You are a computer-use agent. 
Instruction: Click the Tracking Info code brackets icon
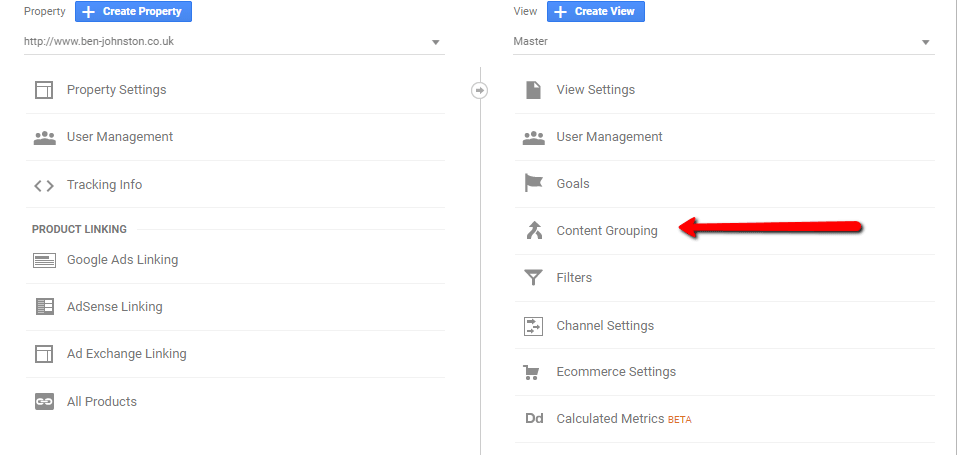coord(44,185)
